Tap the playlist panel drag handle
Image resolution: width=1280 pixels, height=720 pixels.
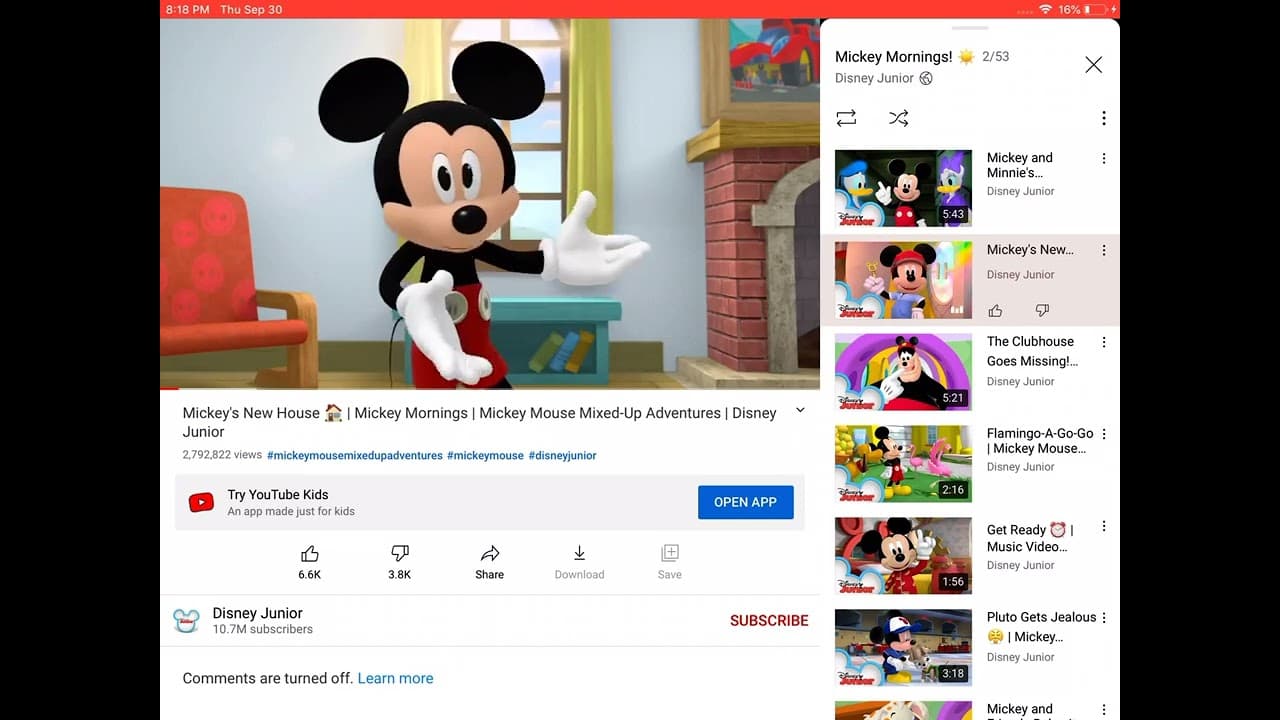coord(970,28)
